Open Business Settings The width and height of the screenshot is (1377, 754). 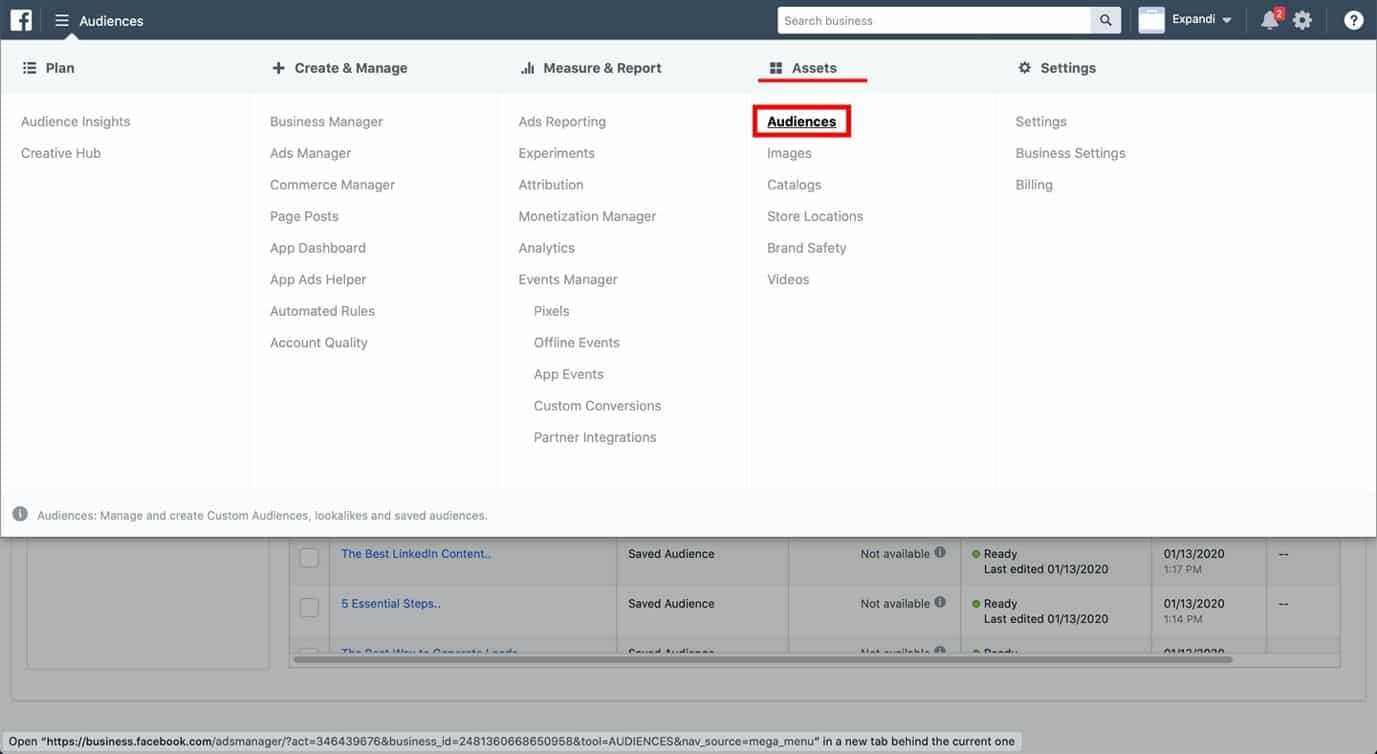[x=1070, y=153]
